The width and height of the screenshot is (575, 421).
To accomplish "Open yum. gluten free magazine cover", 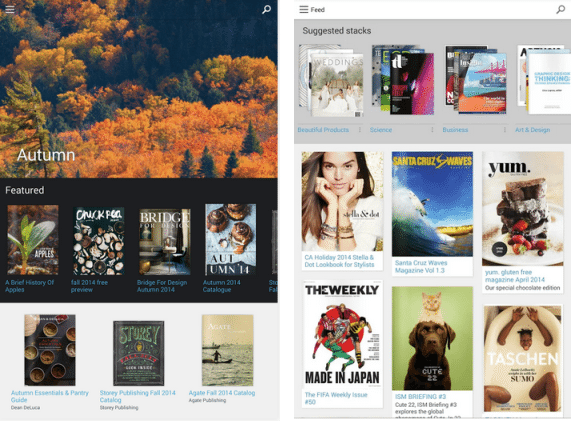I will 523,209.
